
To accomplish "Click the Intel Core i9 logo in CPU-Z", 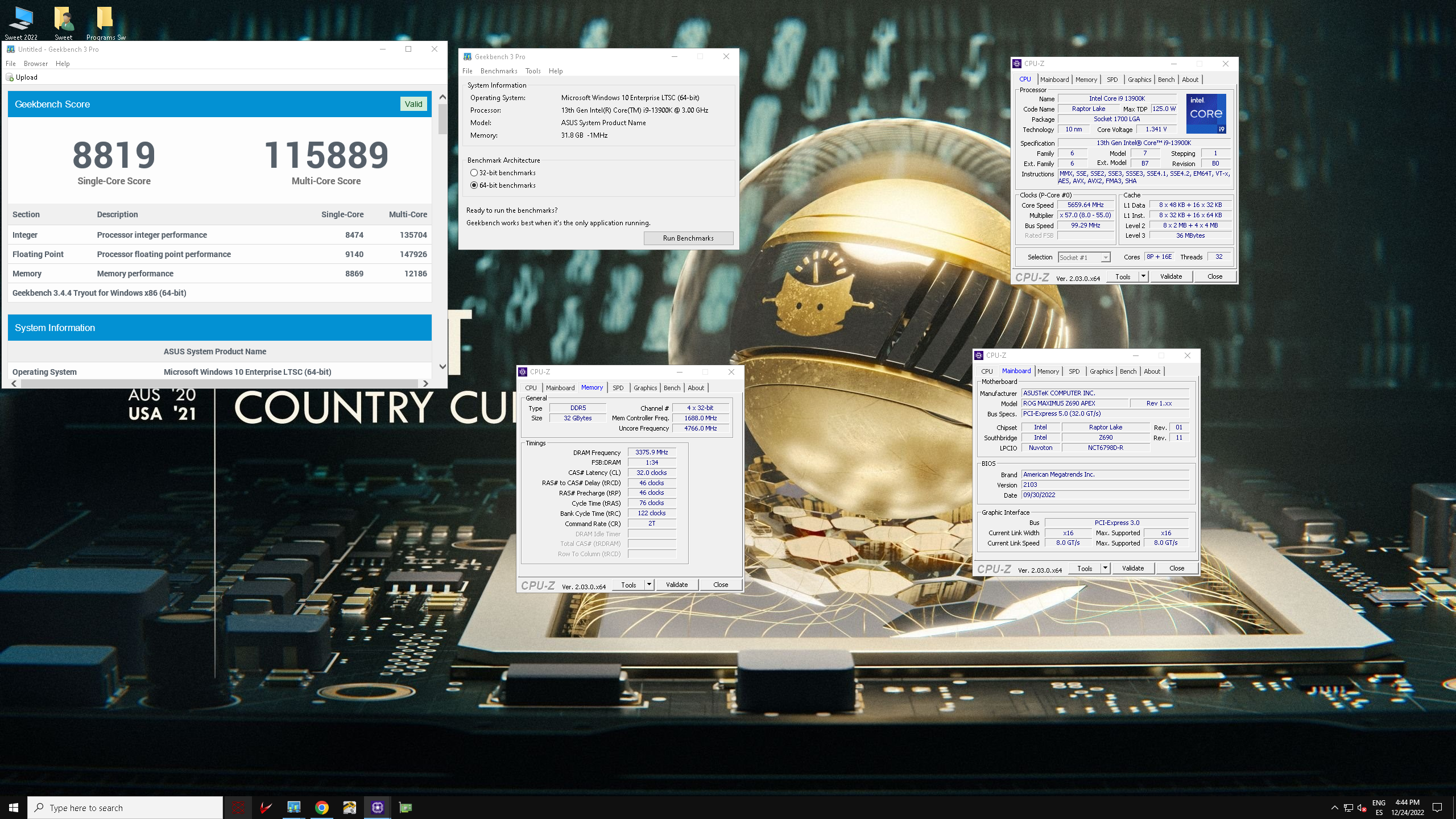I will [x=1206, y=114].
